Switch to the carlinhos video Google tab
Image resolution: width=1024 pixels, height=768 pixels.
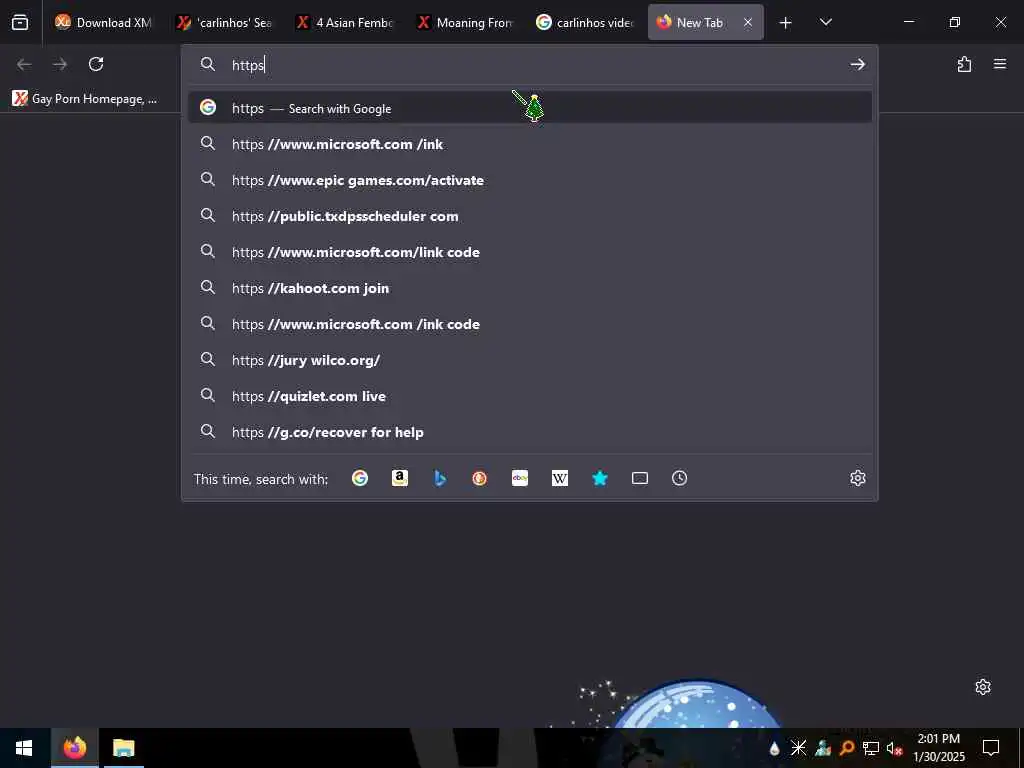coord(586,22)
